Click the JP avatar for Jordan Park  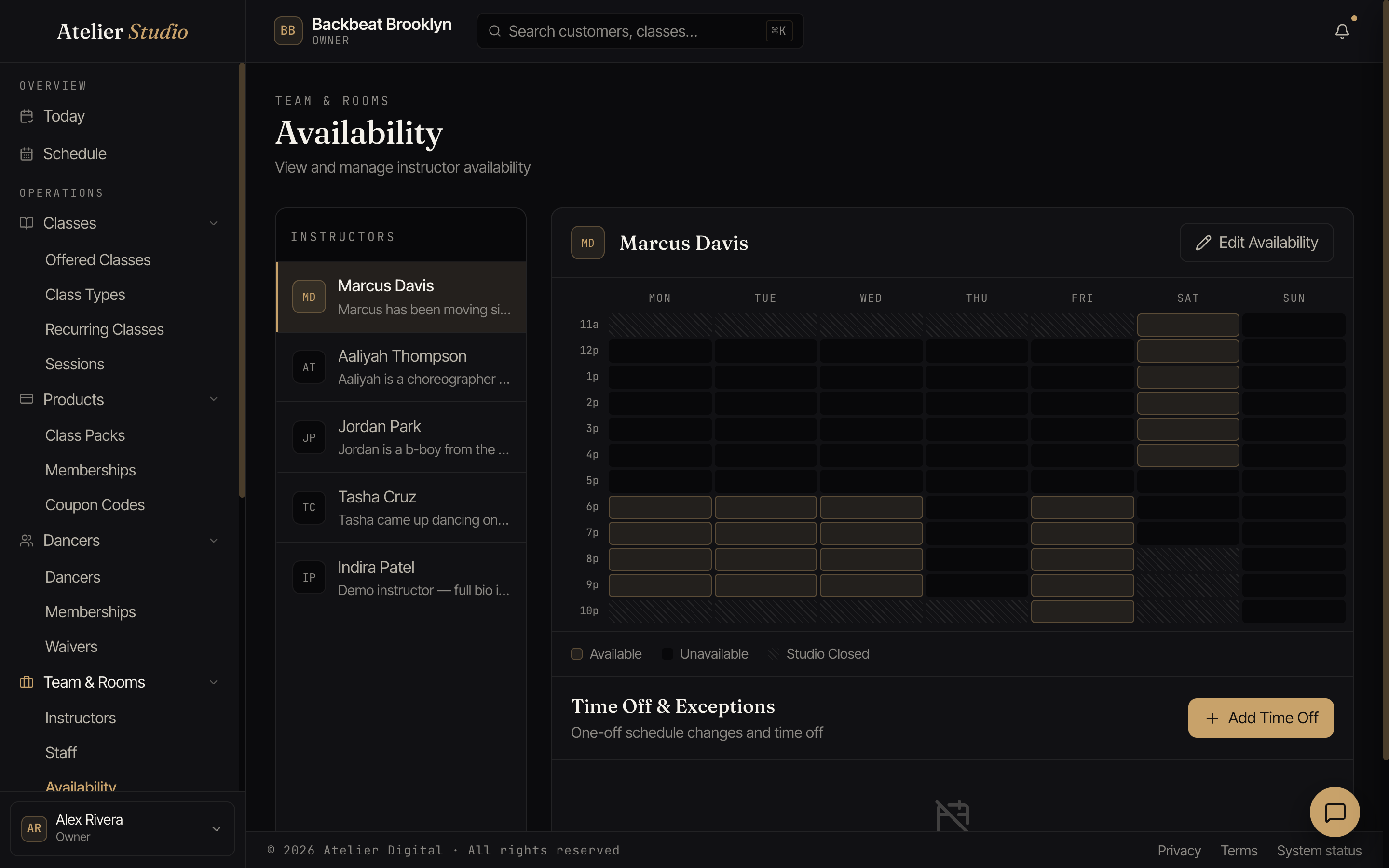(x=309, y=438)
